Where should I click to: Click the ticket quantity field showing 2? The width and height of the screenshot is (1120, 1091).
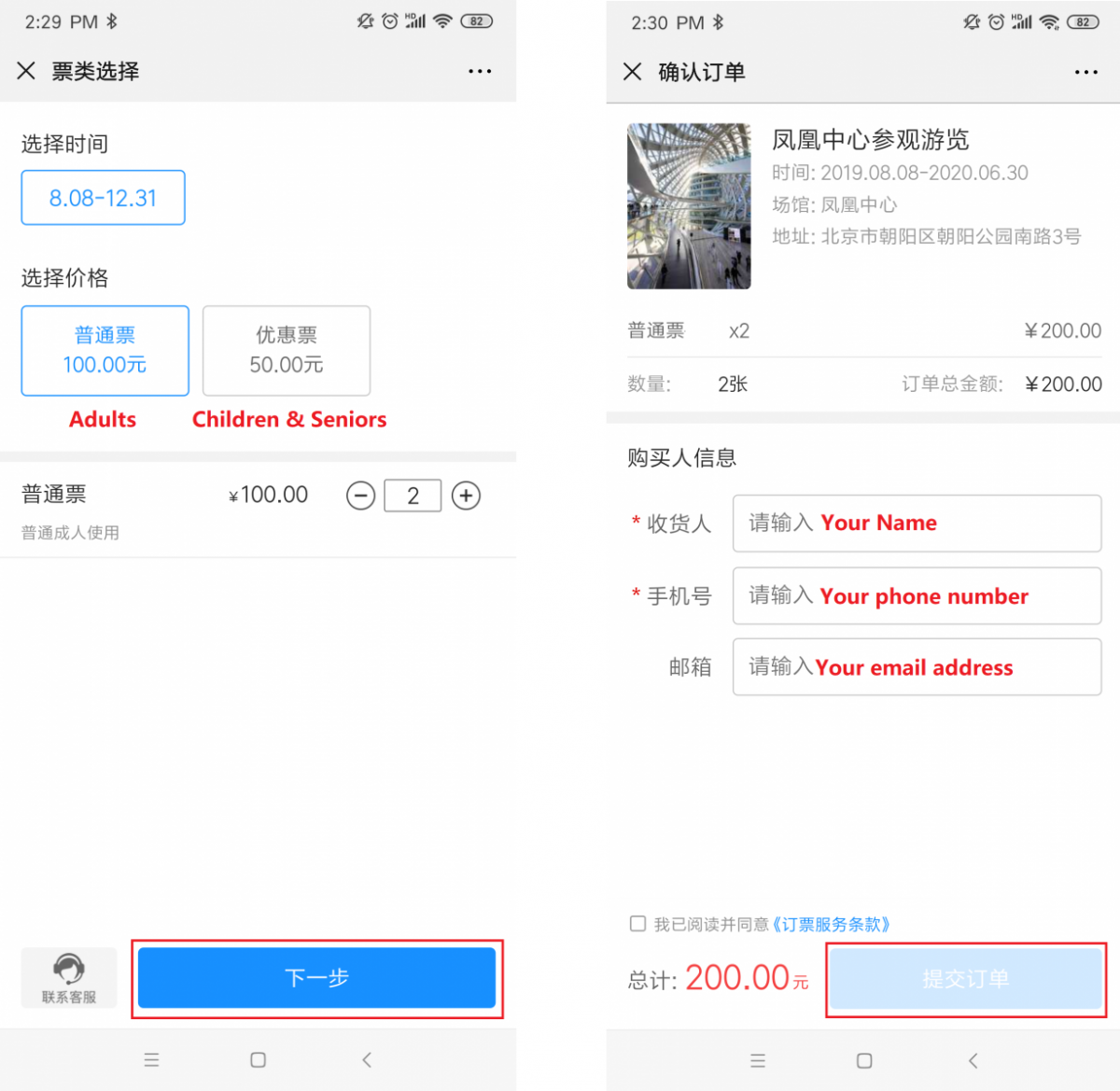click(x=413, y=496)
